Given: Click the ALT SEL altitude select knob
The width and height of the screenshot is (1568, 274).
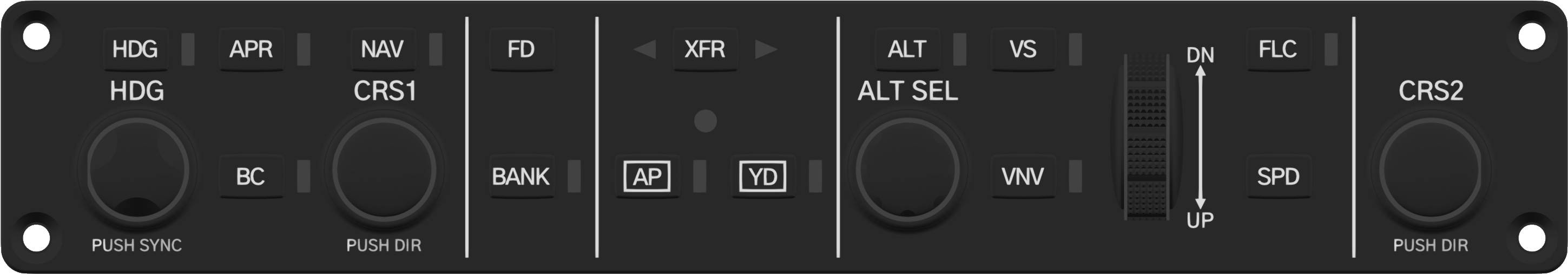Looking at the screenshot, I should (907, 170).
